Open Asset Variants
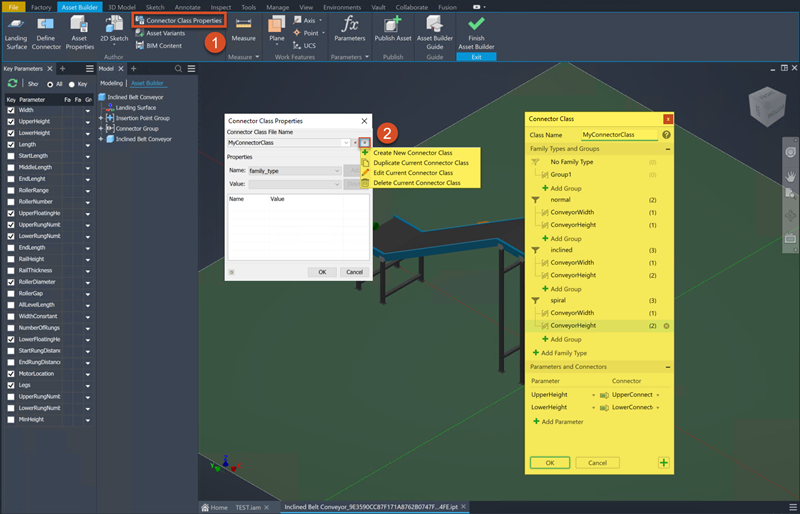The width and height of the screenshot is (800, 514). tap(160, 33)
